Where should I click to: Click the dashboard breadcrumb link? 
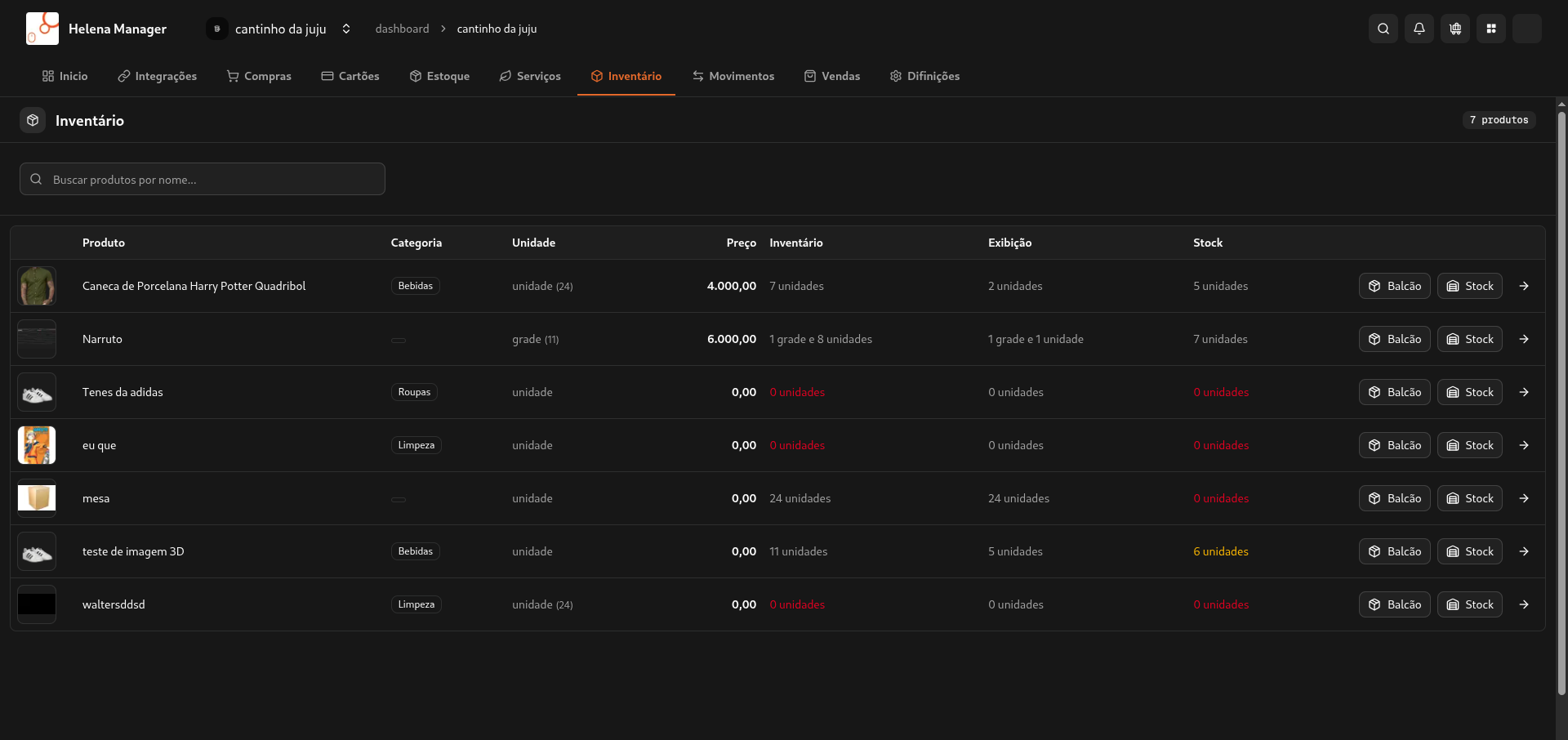(x=402, y=29)
